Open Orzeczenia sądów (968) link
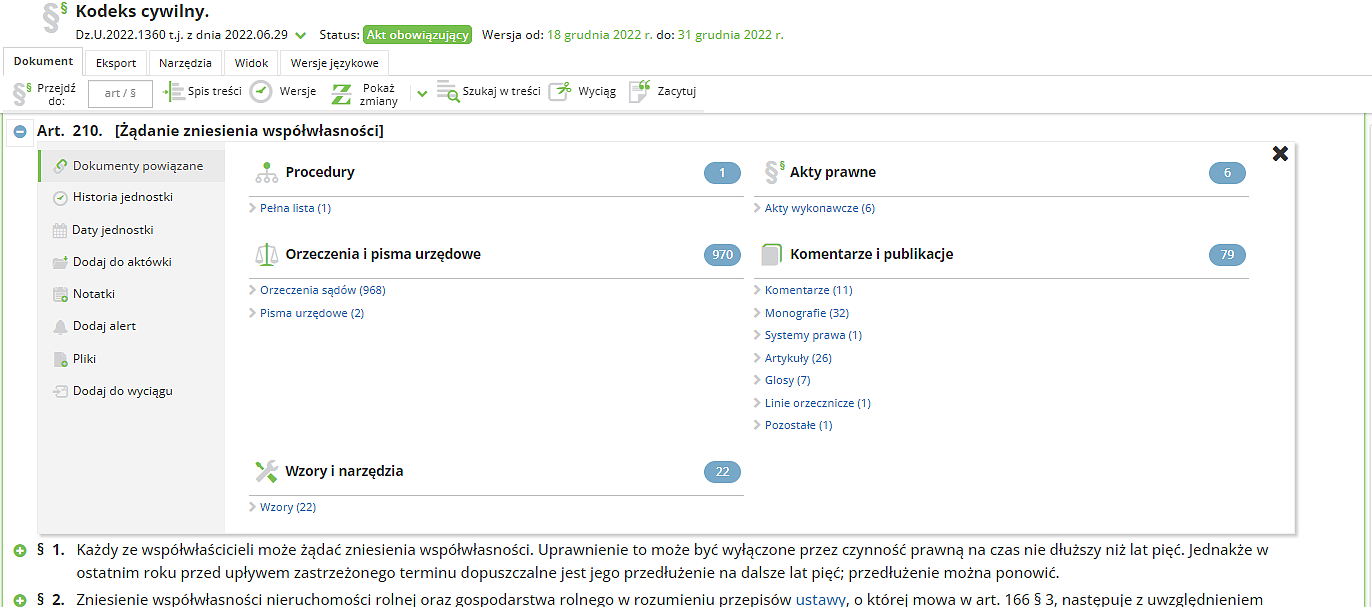The height and width of the screenshot is (607, 1372). (322, 290)
